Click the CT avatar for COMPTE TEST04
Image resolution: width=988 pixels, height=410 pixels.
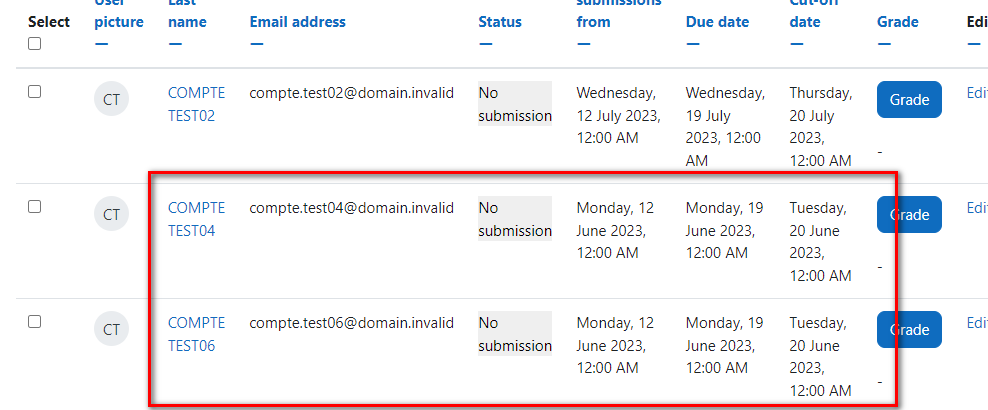112,215
